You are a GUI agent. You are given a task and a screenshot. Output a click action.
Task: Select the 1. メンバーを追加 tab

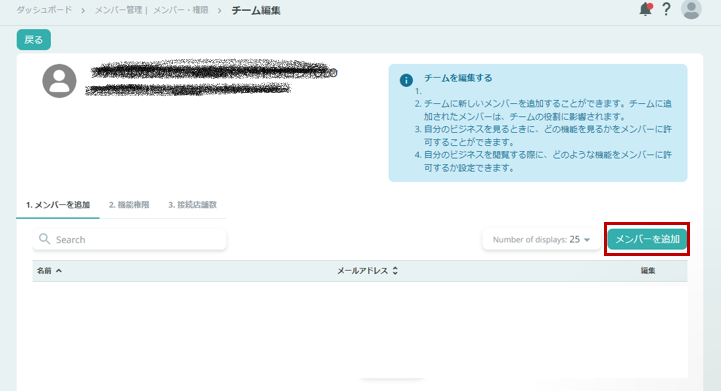(58, 205)
